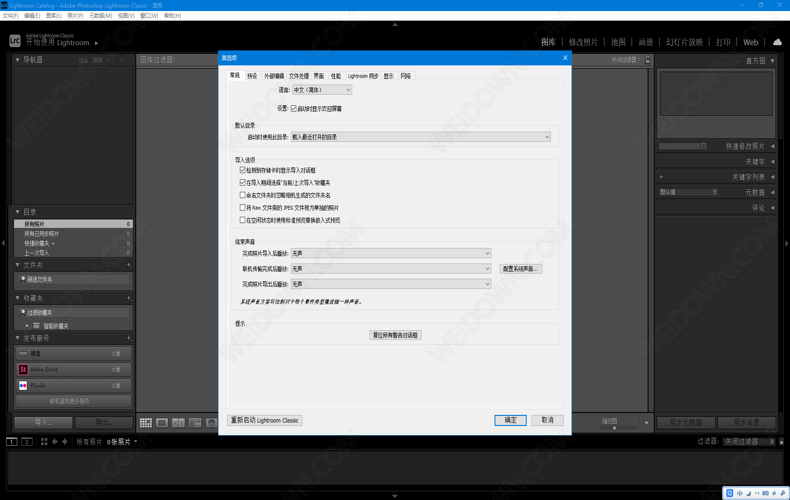
Task: Switch to the 预设 presets tab
Action: point(252,76)
